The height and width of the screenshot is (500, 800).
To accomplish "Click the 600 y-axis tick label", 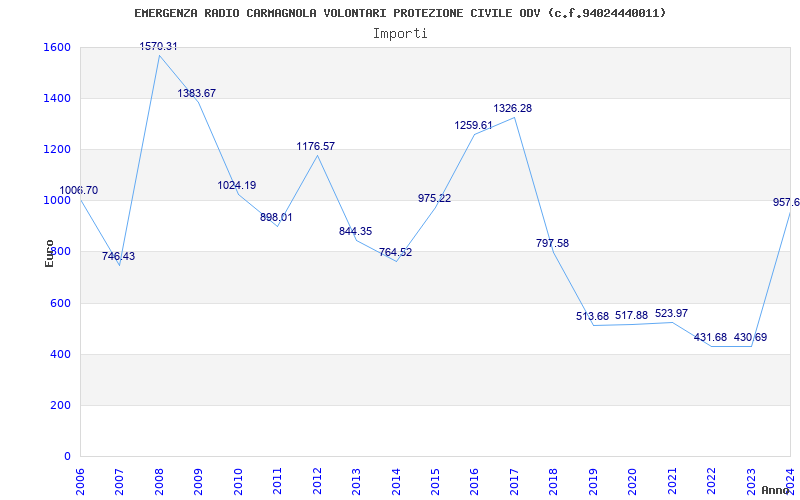I will pyautogui.click(x=58, y=303).
